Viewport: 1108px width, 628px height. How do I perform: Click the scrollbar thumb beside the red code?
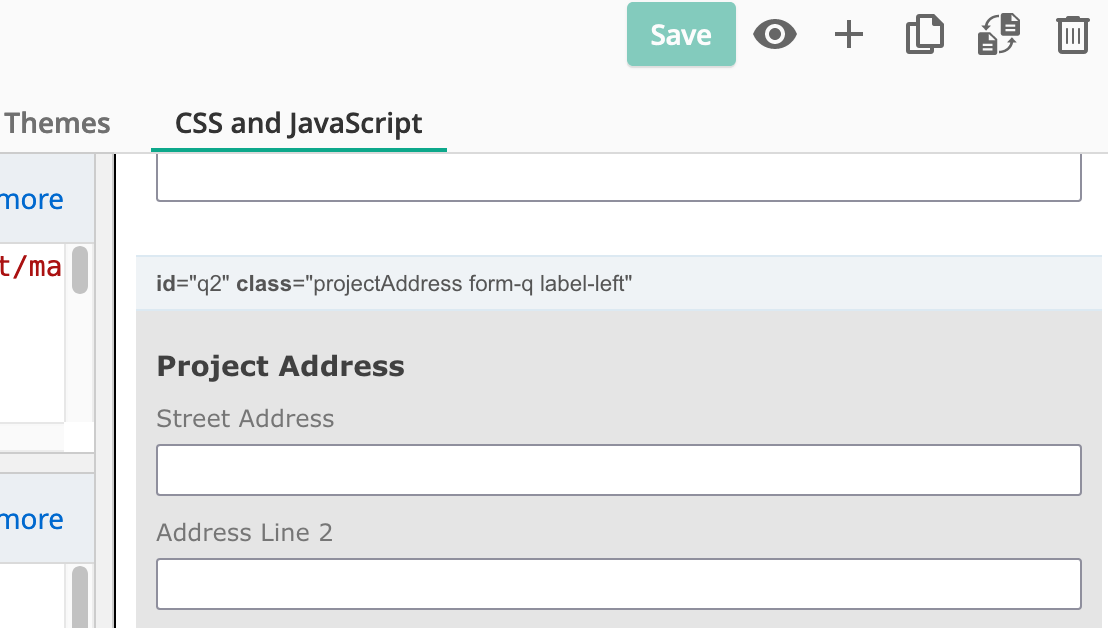pyautogui.click(x=79, y=270)
